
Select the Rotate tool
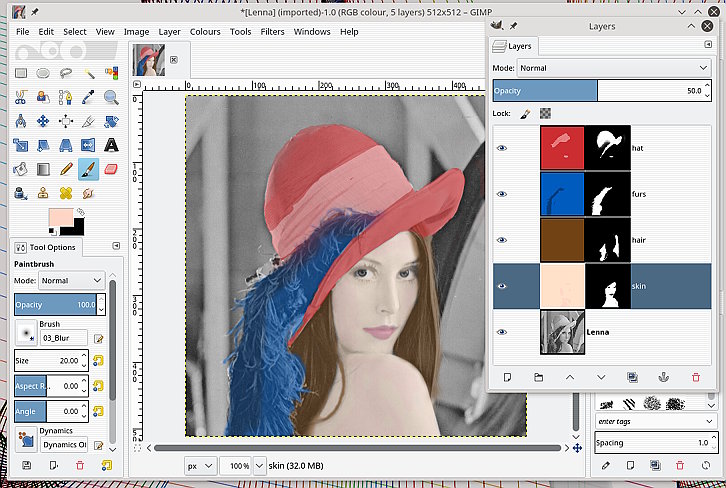[x=111, y=121]
